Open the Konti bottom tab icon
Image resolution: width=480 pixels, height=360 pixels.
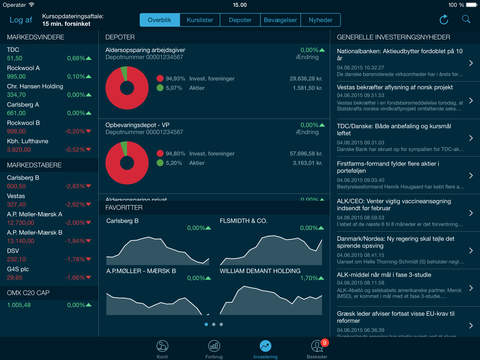click(x=162, y=346)
